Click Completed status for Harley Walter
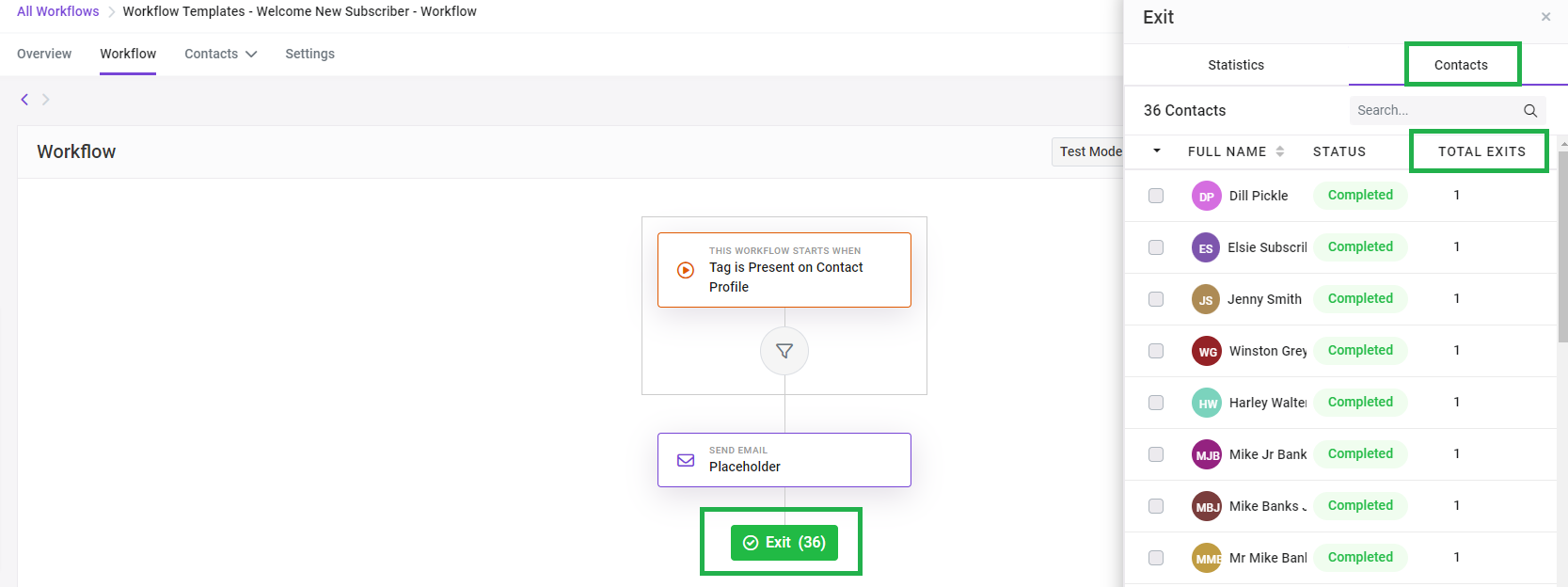Screen dimensions: 1568x587 (1360, 402)
